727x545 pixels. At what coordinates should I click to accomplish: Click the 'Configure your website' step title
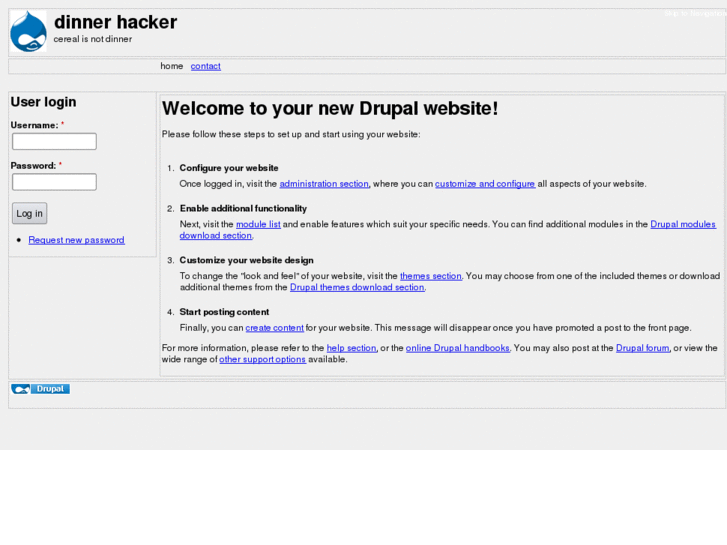pos(229,168)
